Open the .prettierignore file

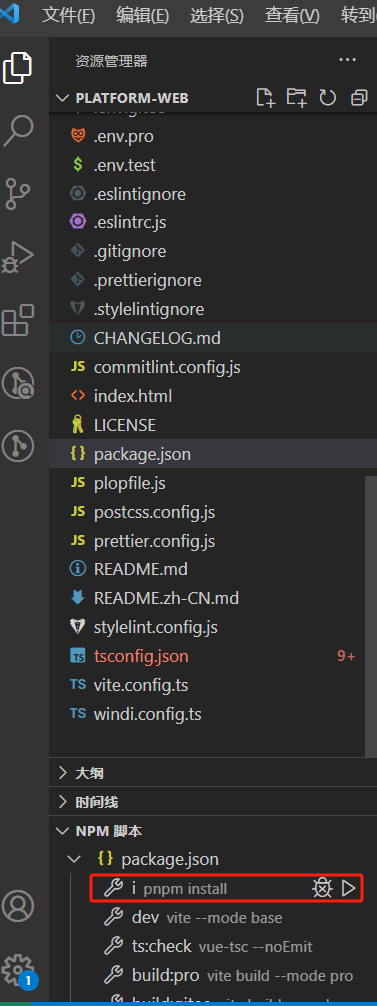click(x=213, y=280)
